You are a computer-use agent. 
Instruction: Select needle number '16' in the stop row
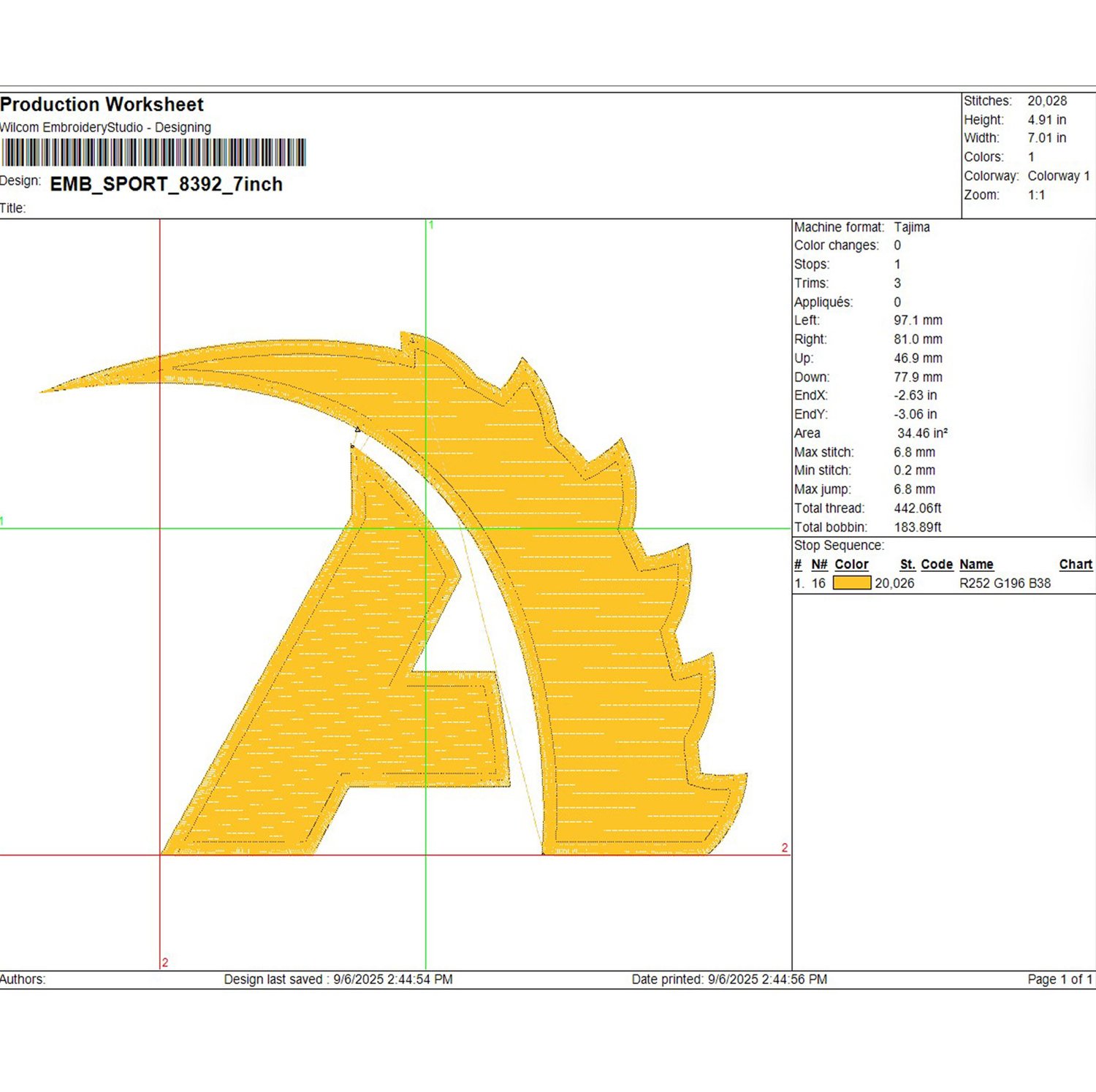coord(818,584)
